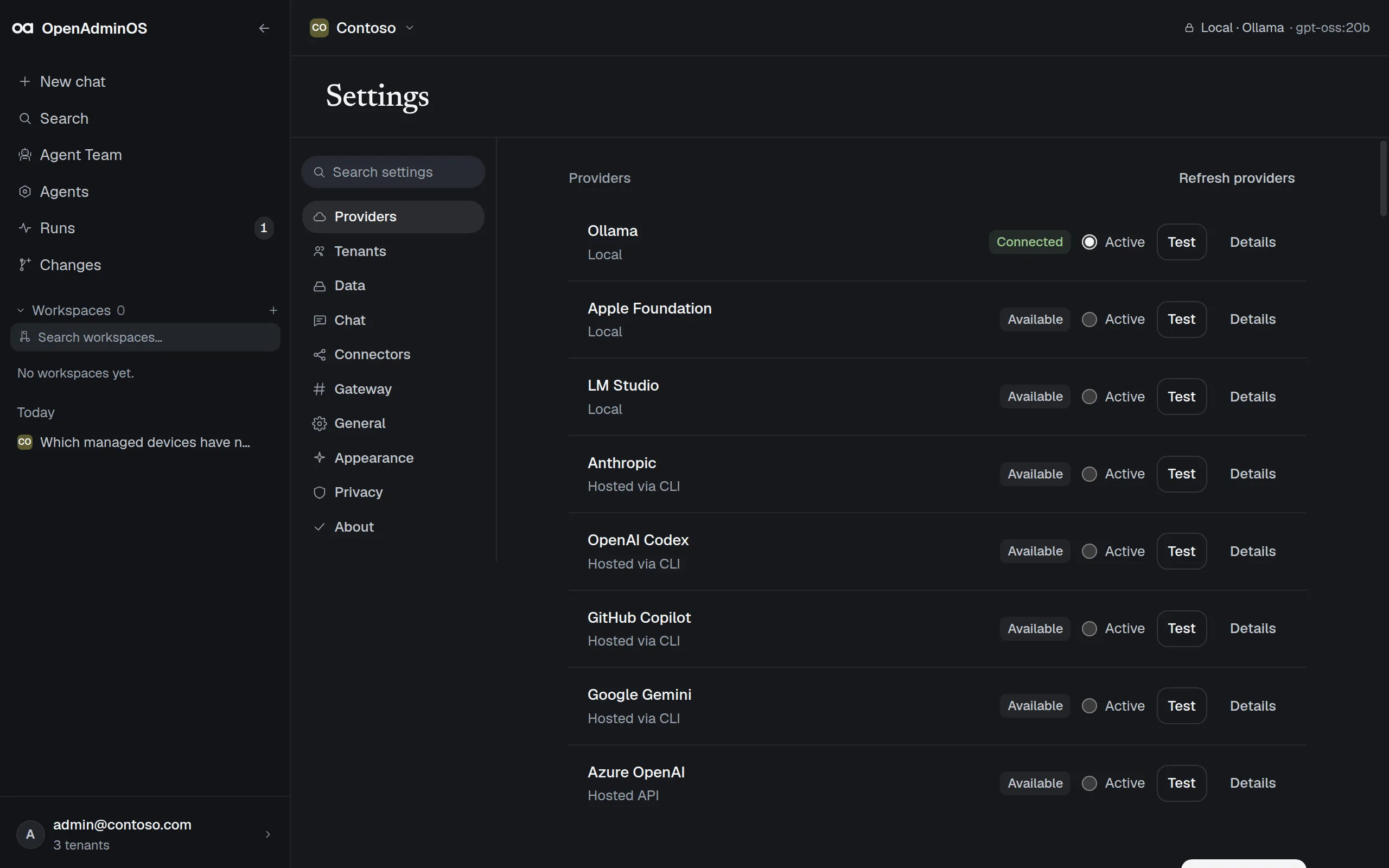Open the Privacy settings tab
The height and width of the screenshot is (868, 1389).
coord(393,493)
